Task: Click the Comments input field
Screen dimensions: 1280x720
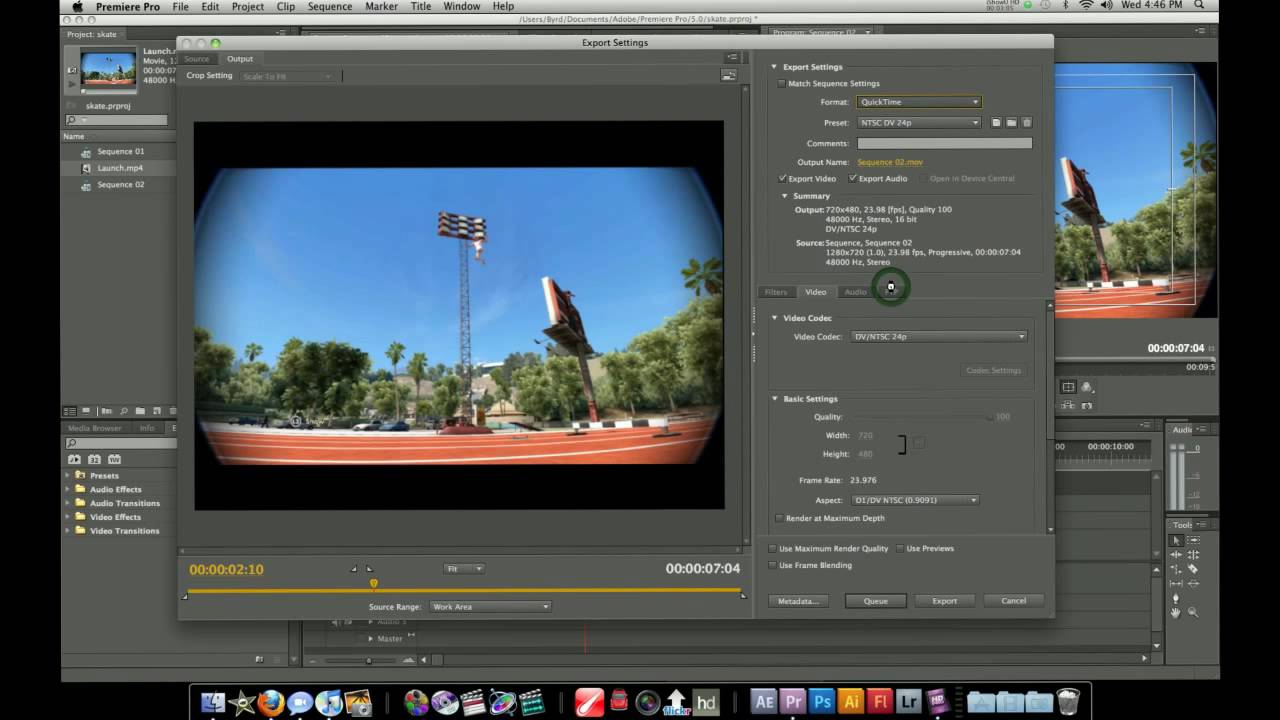Action: tap(944, 143)
